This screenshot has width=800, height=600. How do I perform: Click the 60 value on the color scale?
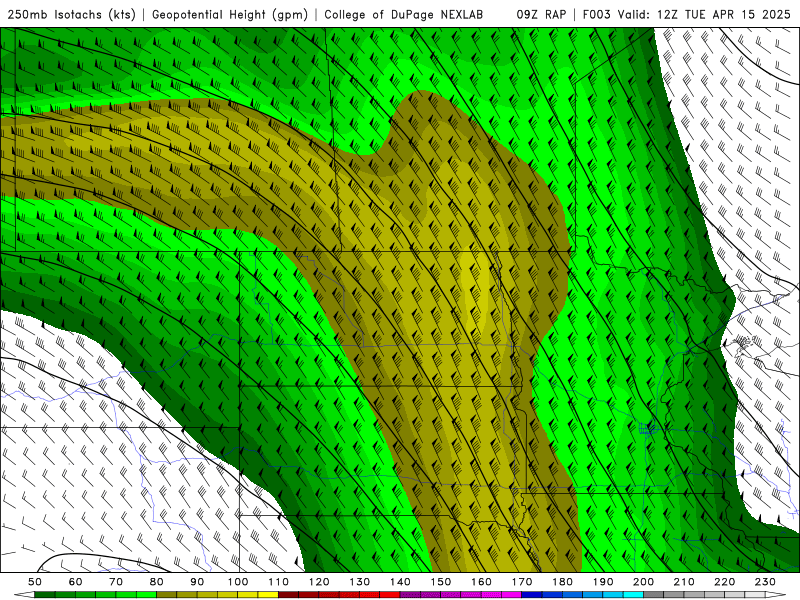click(75, 582)
